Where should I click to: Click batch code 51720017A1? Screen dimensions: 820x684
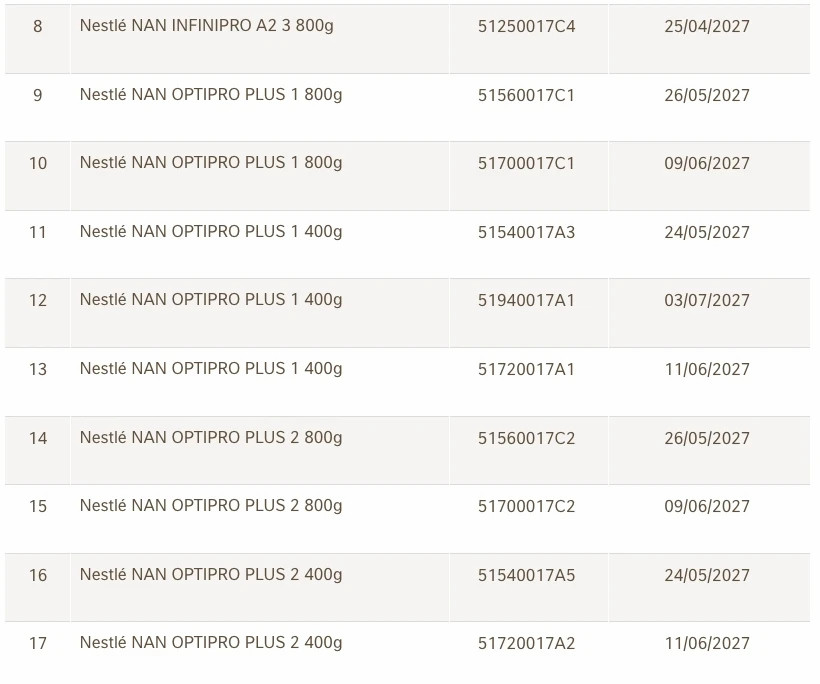tap(526, 370)
